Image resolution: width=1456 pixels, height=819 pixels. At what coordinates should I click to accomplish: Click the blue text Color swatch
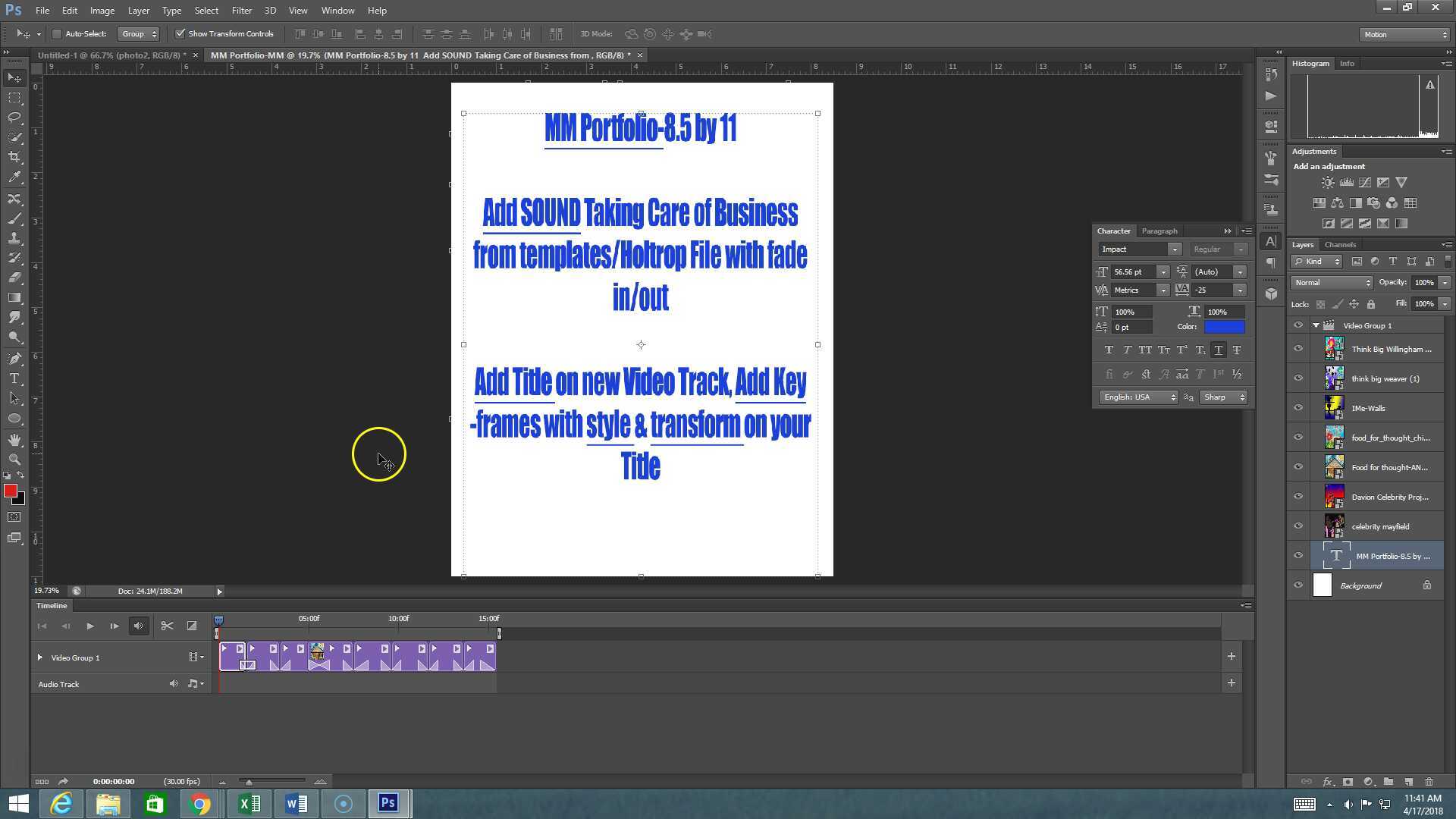[x=1224, y=327]
